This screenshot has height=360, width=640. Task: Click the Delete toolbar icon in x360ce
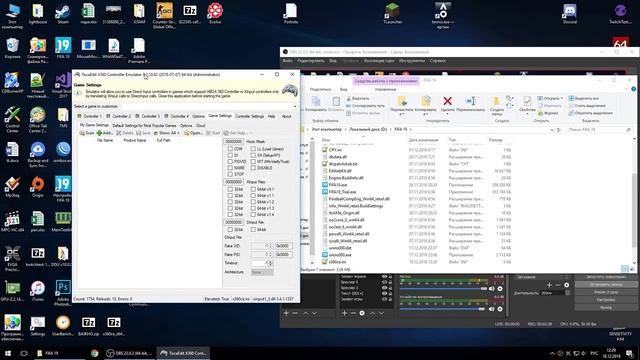point(119,133)
